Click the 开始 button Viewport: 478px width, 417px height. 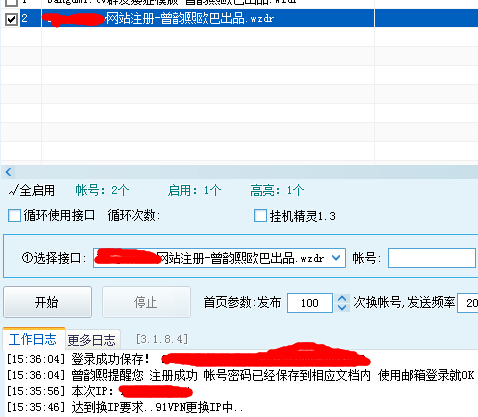pyautogui.click(x=47, y=302)
